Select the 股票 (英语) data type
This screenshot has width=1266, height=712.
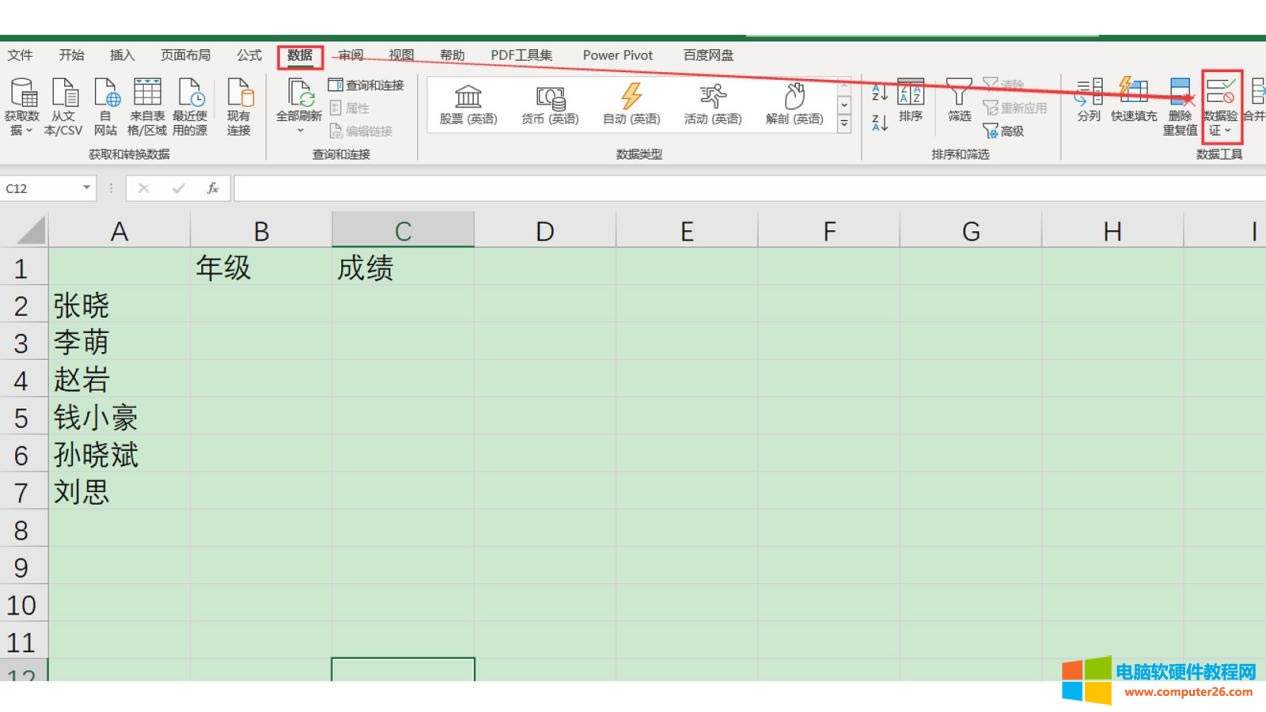point(468,105)
